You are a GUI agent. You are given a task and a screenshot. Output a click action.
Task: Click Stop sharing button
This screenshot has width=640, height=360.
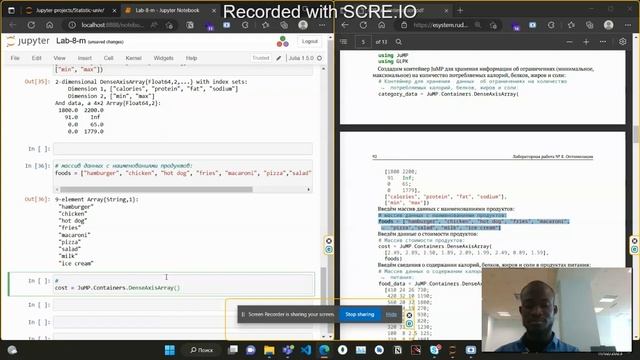(360, 314)
